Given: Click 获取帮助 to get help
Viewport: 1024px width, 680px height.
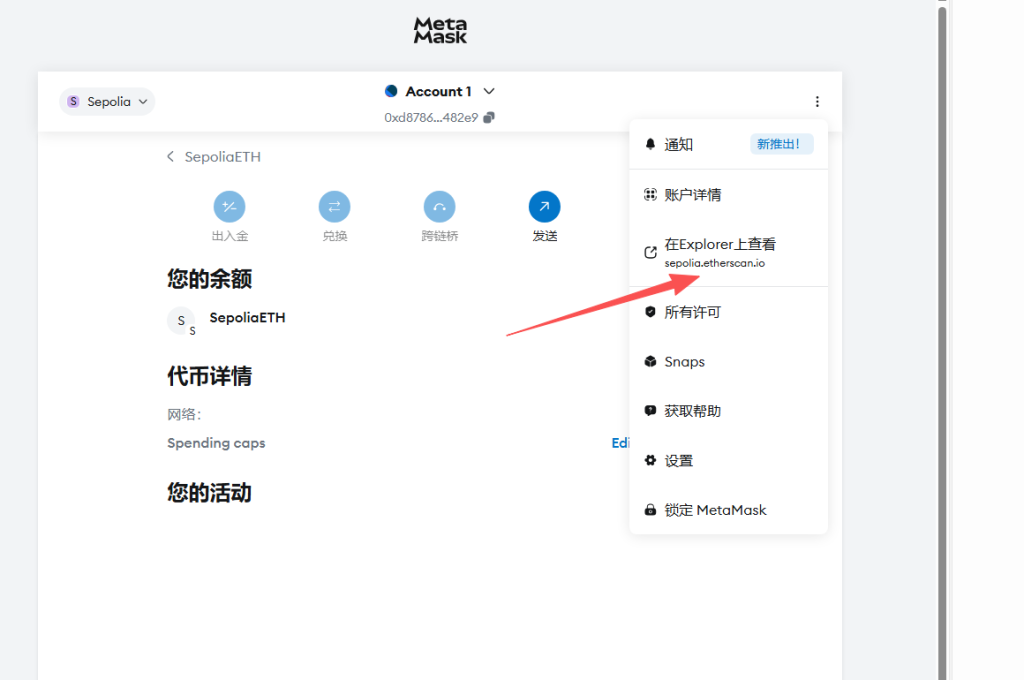Looking at the screenshot, I should [692, 411].
